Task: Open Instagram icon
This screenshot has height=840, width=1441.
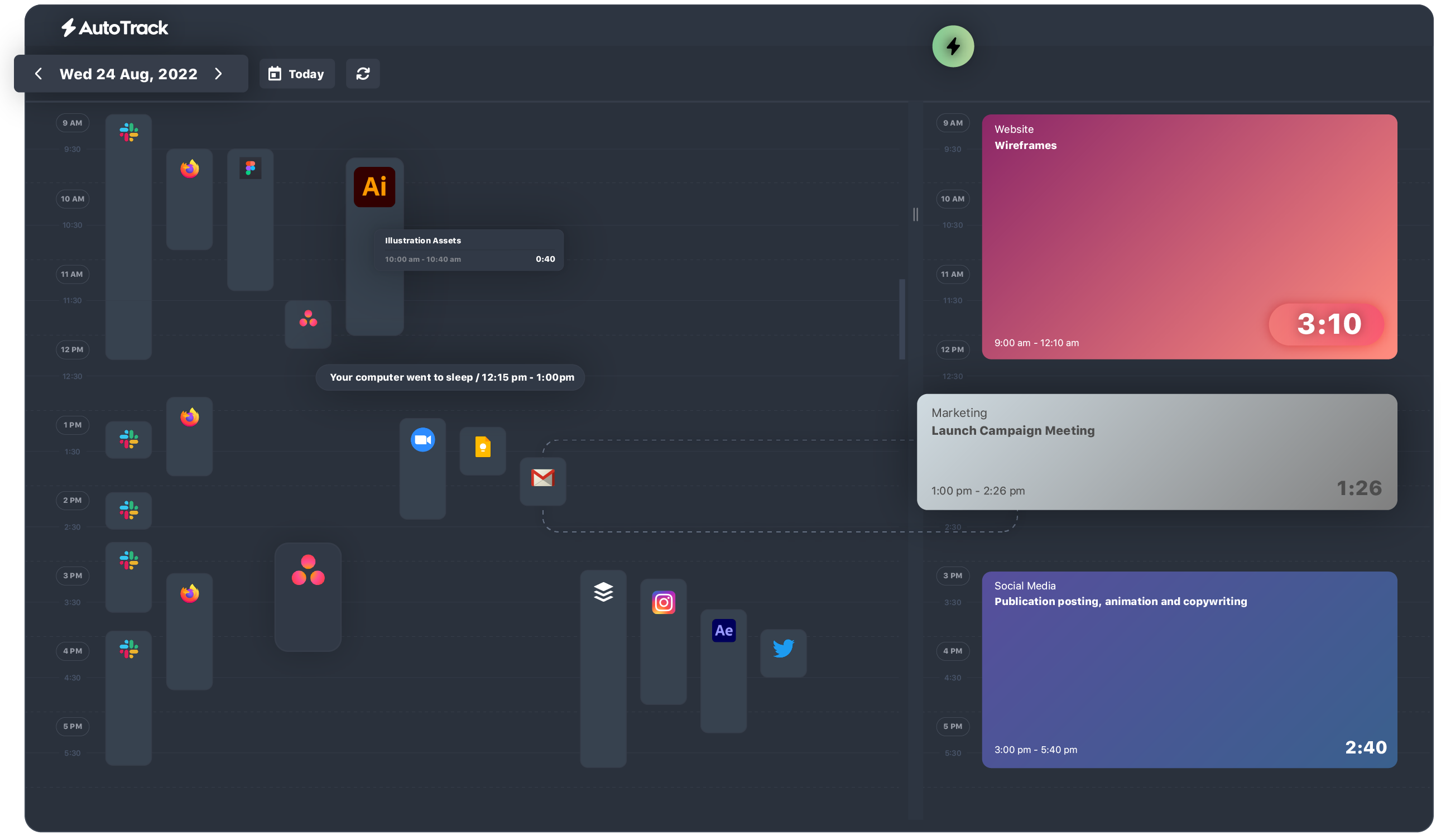Action: 663,601
